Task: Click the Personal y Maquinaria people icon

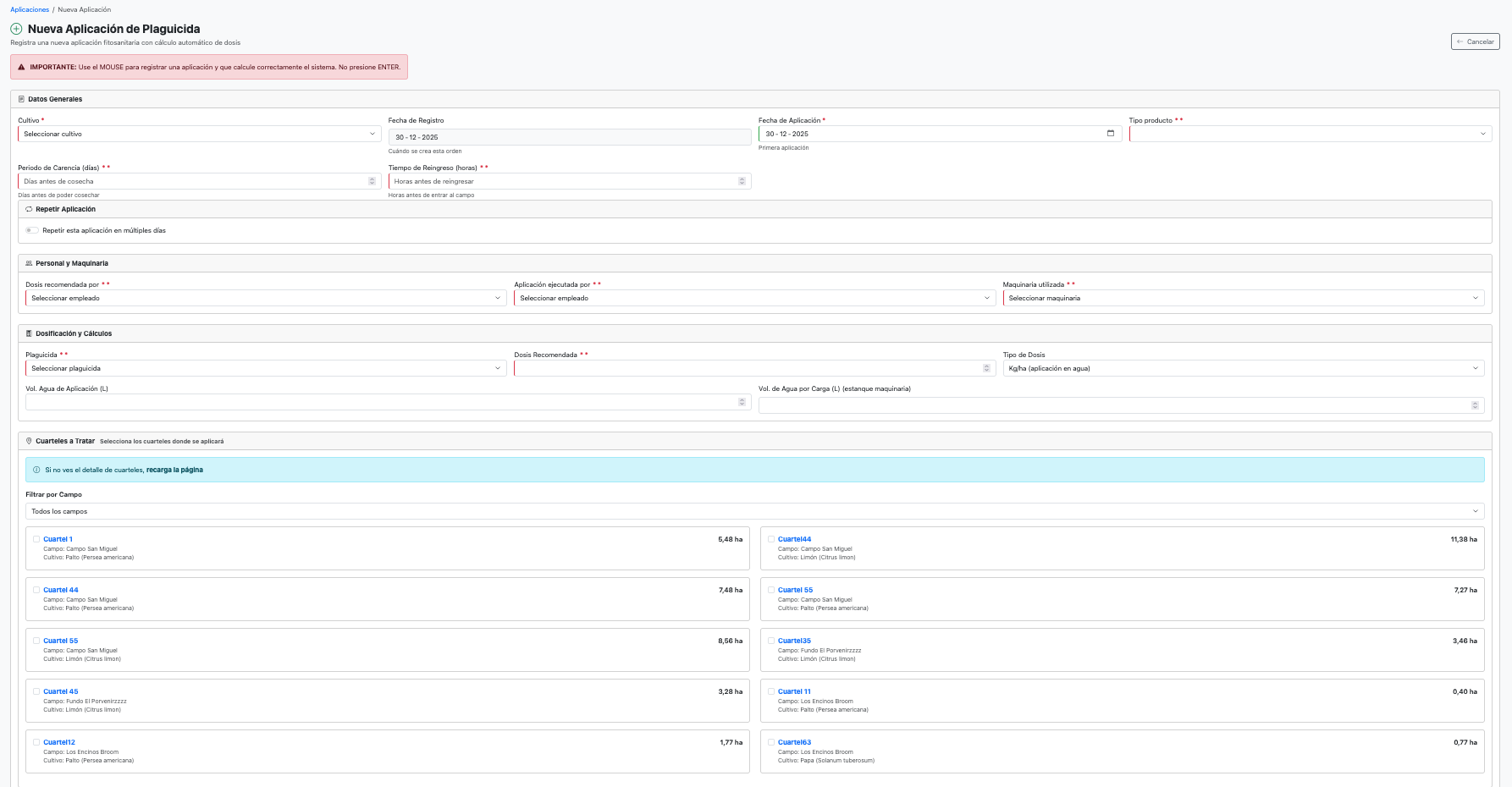Action: pos(29,263)
